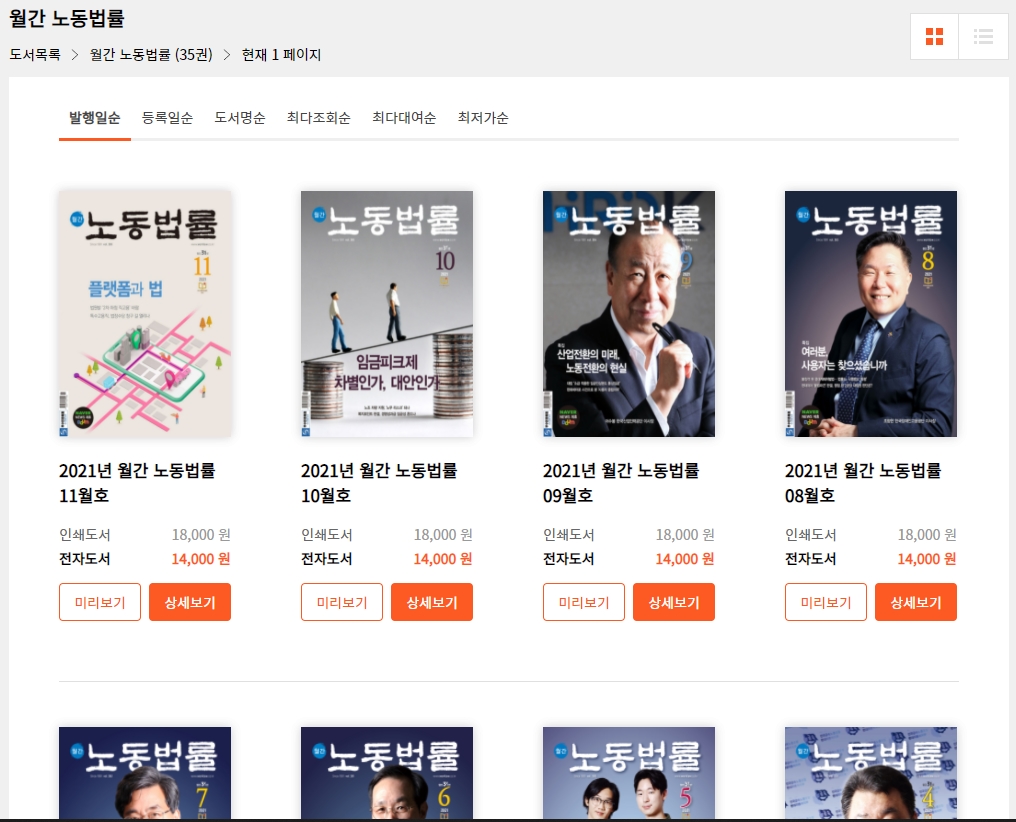1016x822 pixels.
Task: Open the November 2021 issue cover
Action: 145,314
